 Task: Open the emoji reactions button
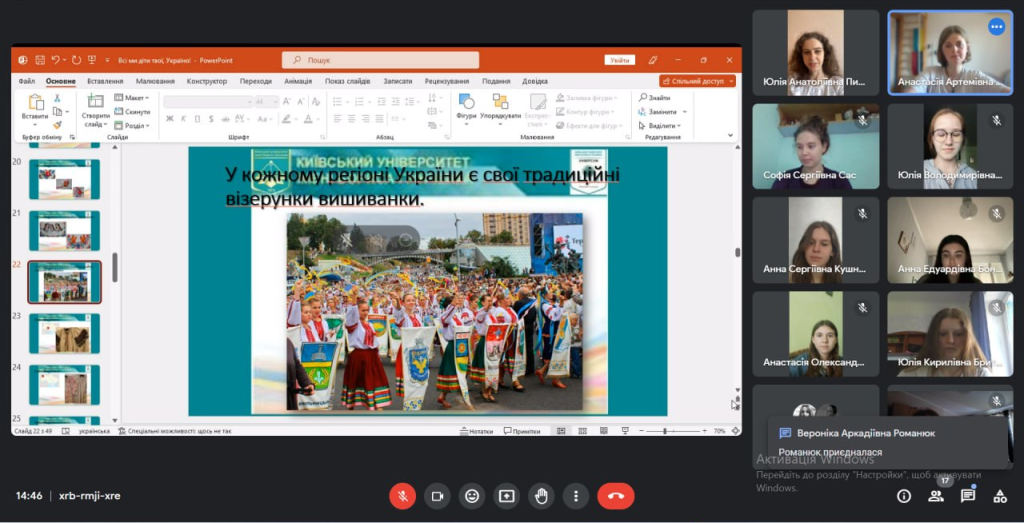pyautogui.click(x=472, y=496)
